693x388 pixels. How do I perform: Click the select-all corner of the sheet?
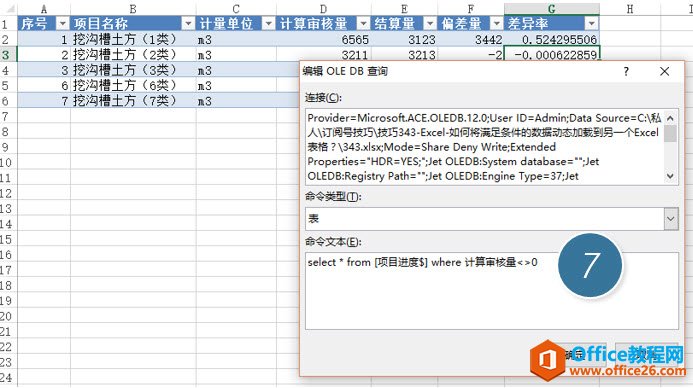pyautogui.click(x=8, y=9)
